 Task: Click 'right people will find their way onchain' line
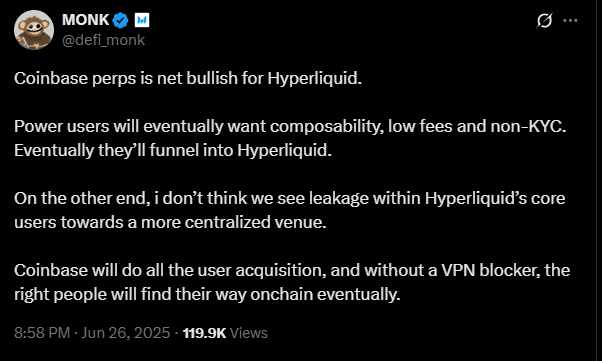207,295
